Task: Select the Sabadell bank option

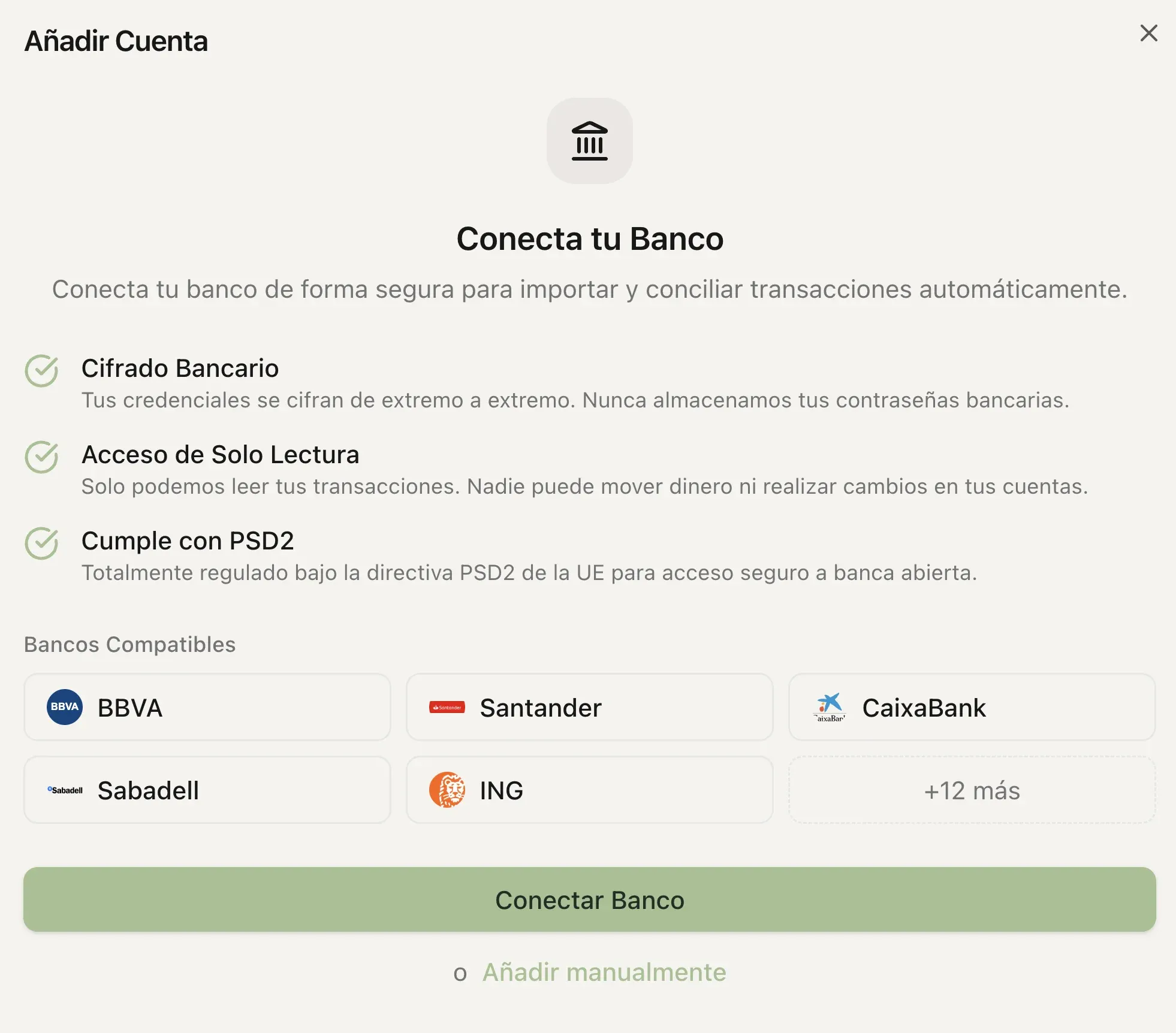Action: pyautogui.click(x=207, y=790)
